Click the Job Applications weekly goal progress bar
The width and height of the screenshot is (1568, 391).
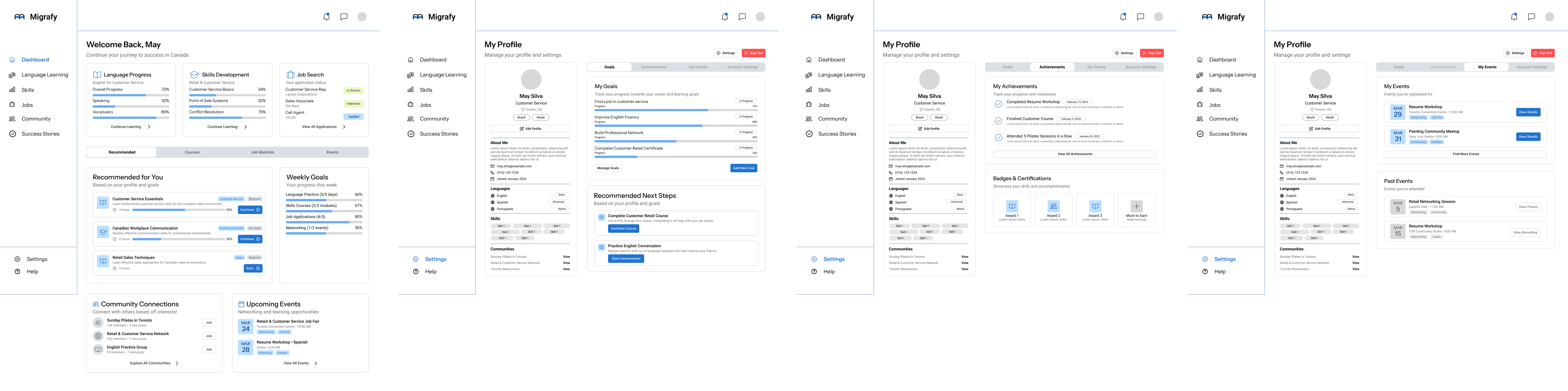[324, 223]
